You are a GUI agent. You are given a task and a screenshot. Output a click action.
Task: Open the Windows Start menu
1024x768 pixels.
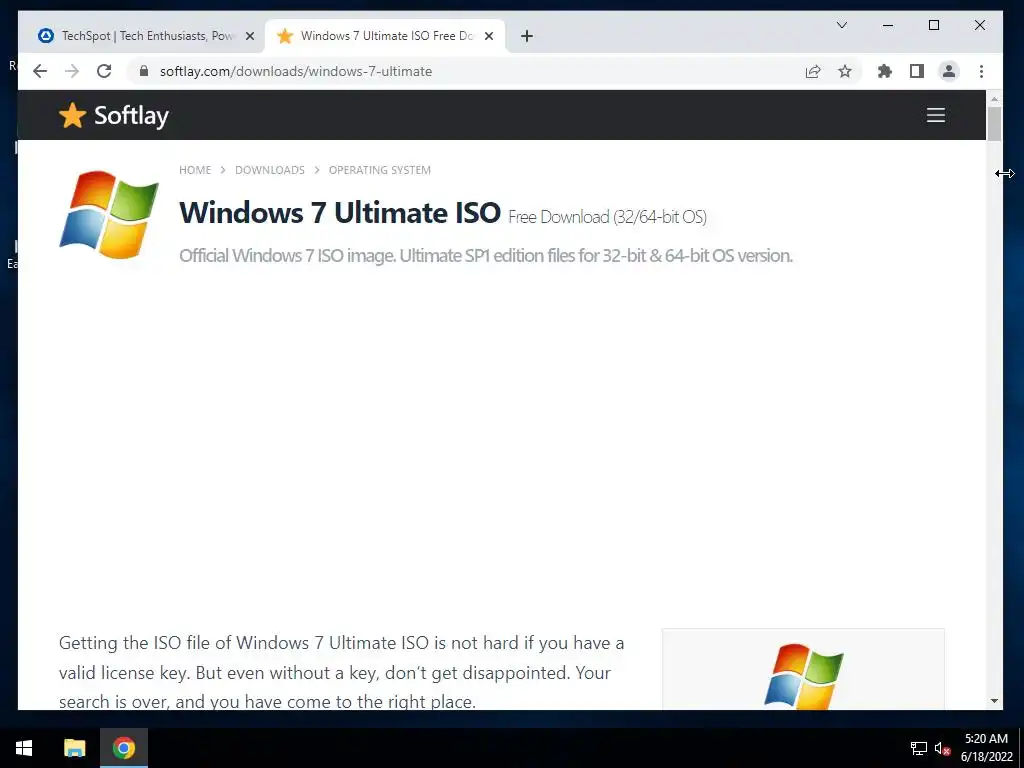pos(24,748)
